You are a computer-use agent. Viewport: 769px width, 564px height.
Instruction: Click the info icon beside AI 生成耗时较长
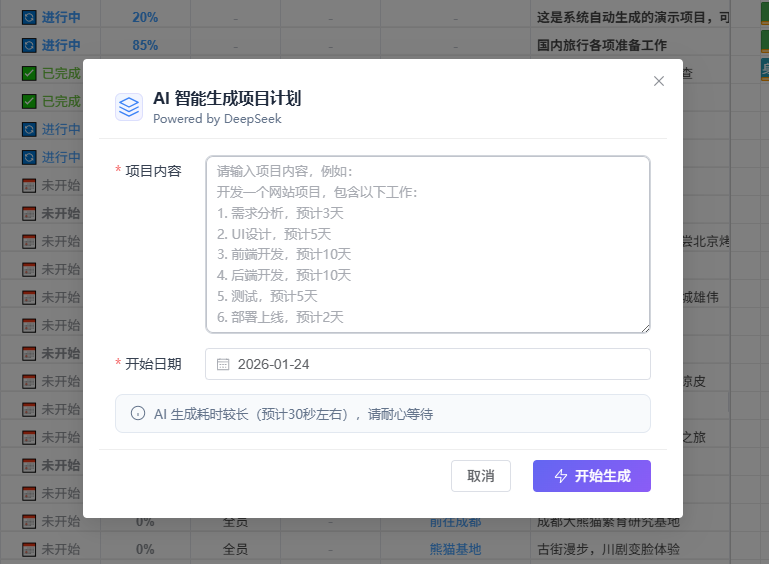point(138,413)
